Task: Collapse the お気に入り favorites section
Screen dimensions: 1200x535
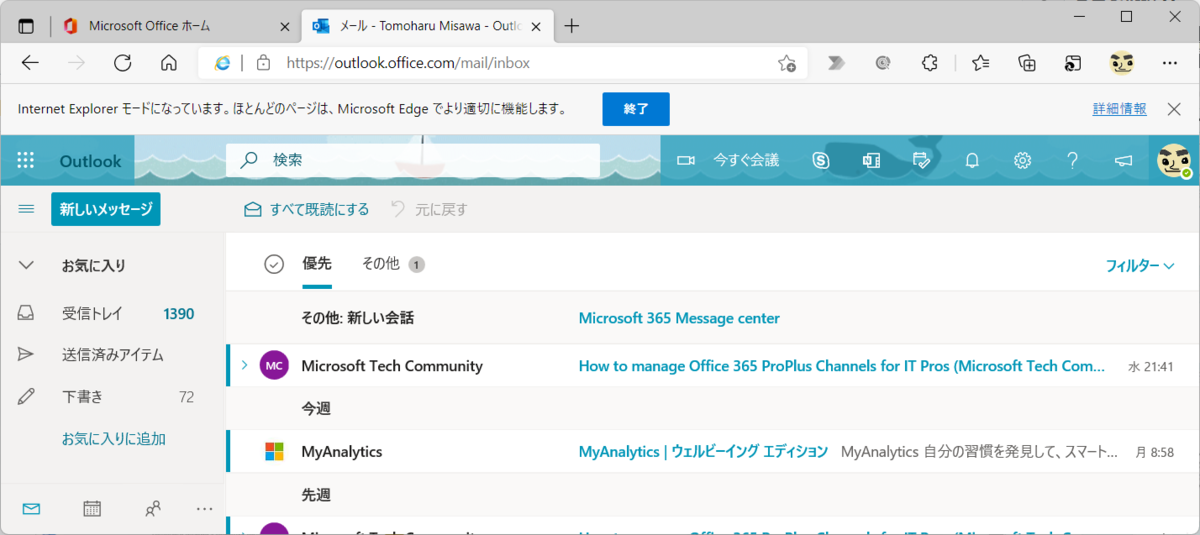Action: pos(27,266)
